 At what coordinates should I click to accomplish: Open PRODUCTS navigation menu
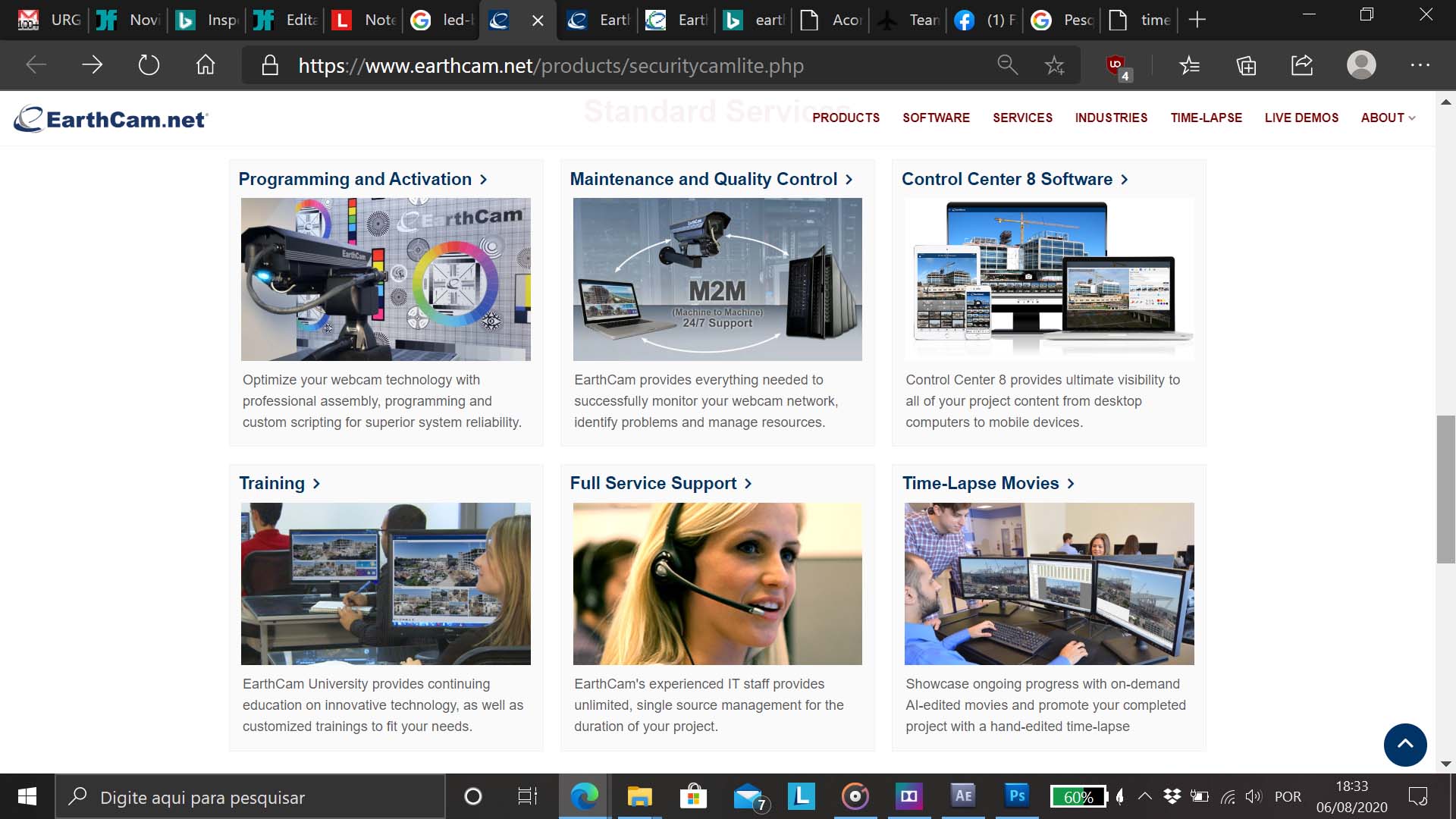[846, 118]
